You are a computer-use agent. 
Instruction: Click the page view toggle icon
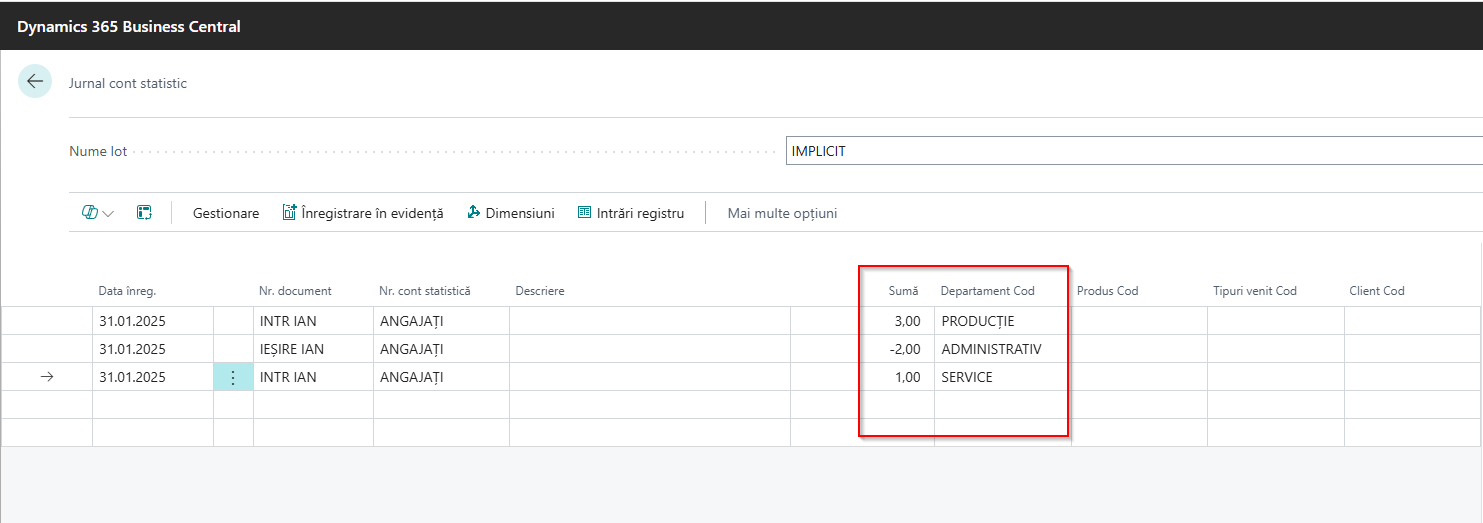pyautogui.click(x=144, y=213)
